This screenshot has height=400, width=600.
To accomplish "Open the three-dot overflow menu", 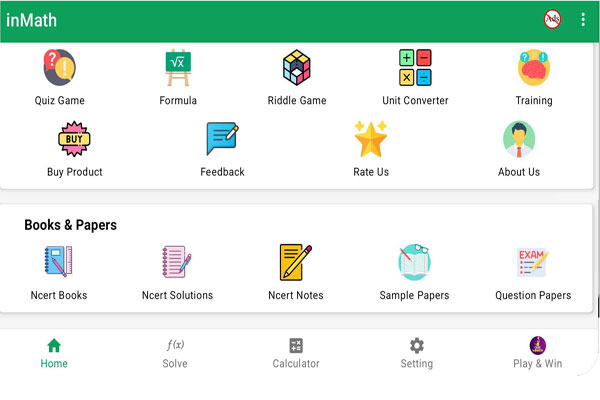I will tap(583, 19).
